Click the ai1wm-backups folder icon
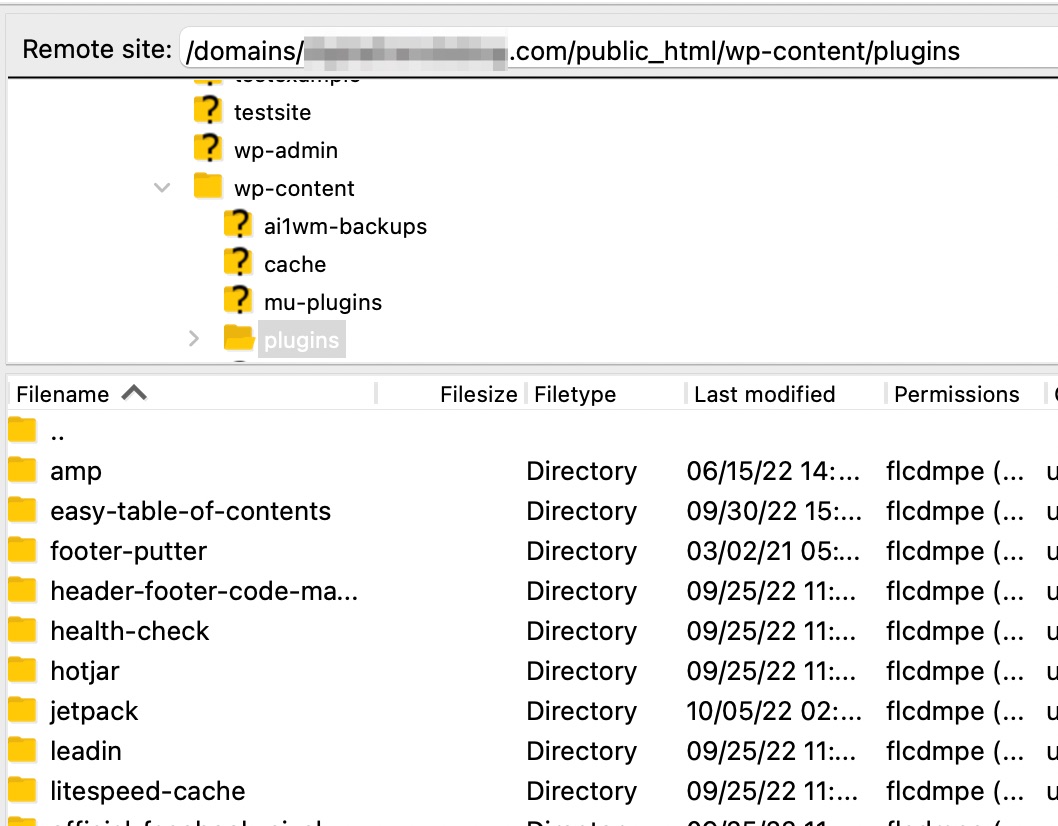This screenshot has width=1058, height=826. [238, 225]
